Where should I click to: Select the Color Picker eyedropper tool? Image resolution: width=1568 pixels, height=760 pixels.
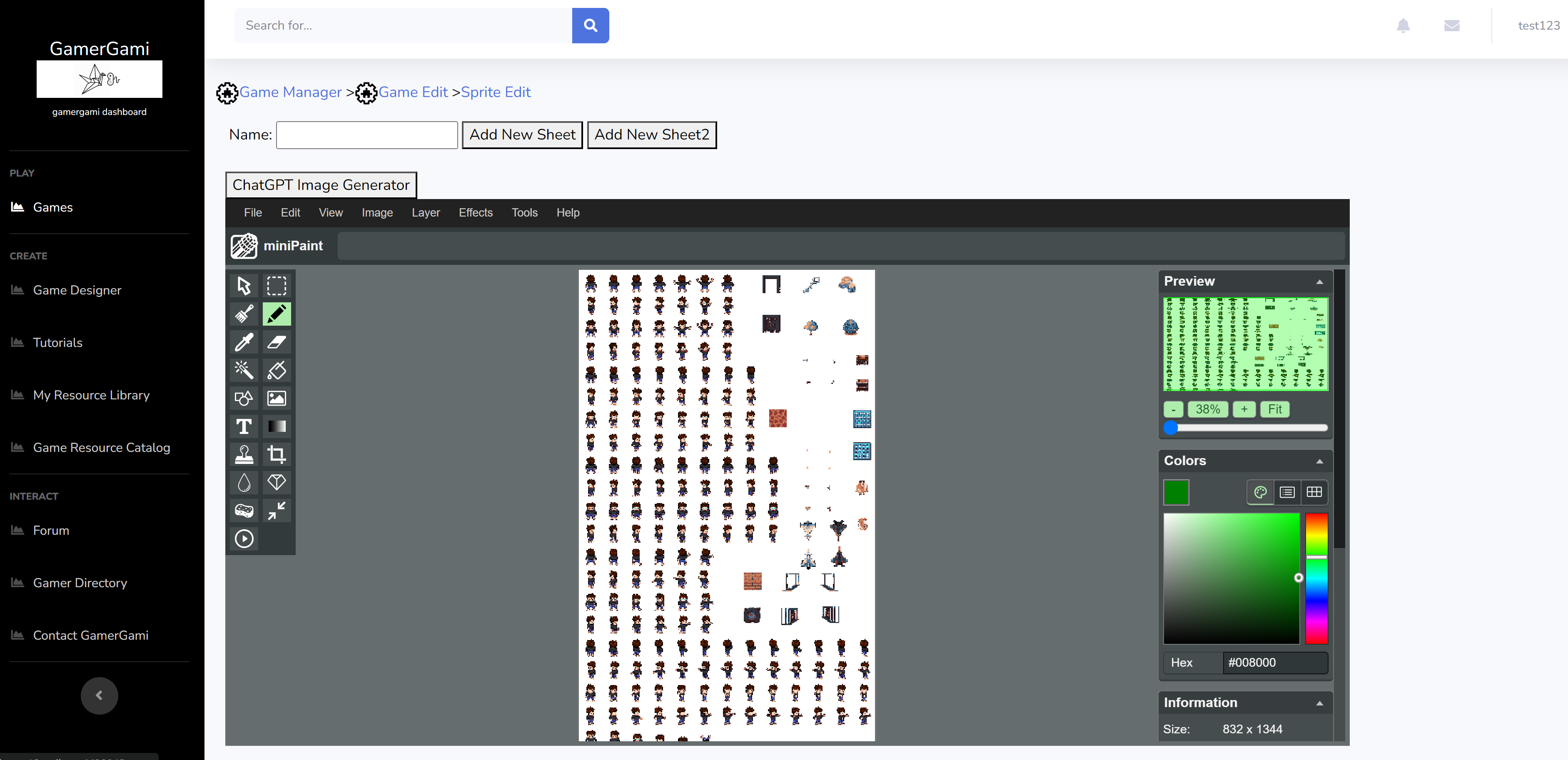click(244, 342)
